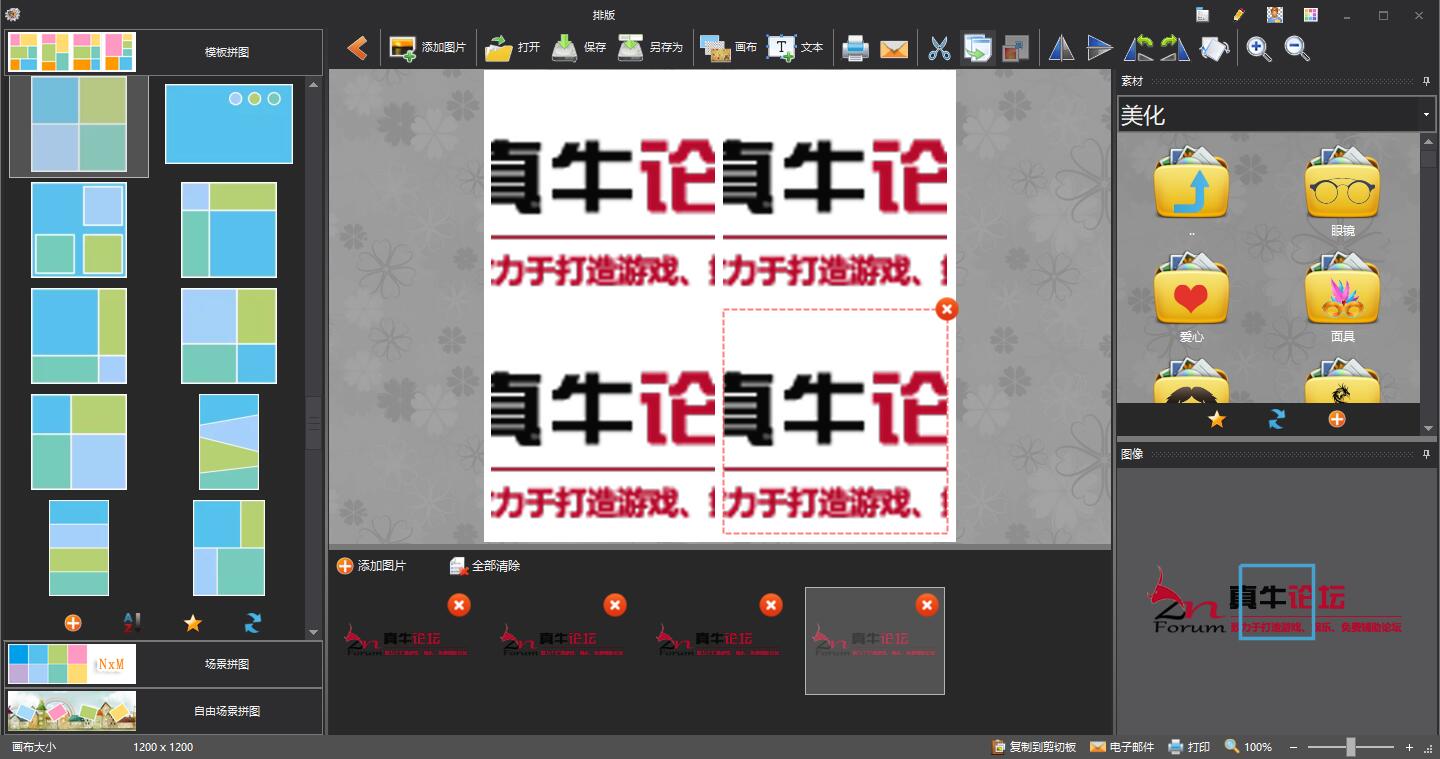This screenshot has width=1440, height=759.
Task: Flip the image vertically
Action: click(1099, 48)
